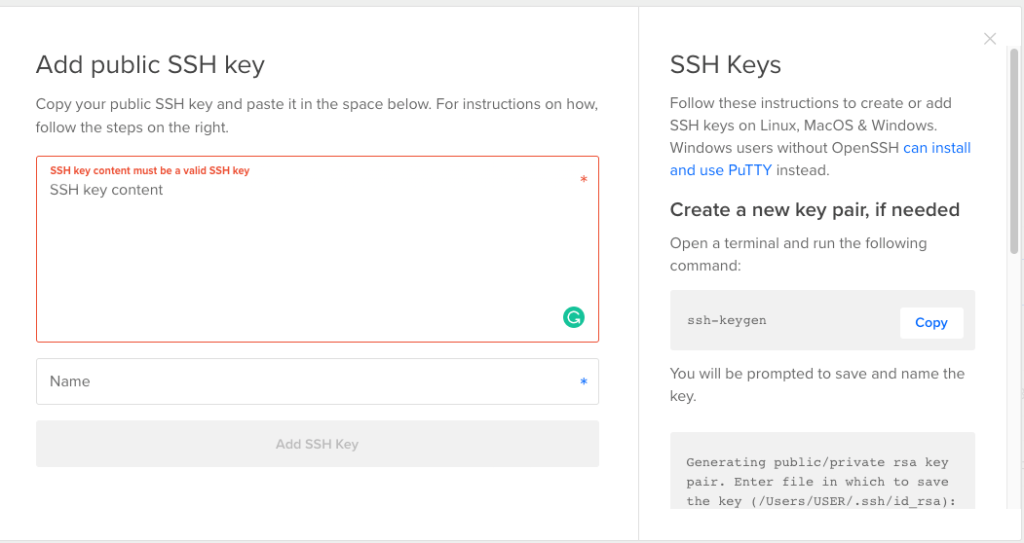Click the right panel's vertical scrollbar

(1015, 150)
